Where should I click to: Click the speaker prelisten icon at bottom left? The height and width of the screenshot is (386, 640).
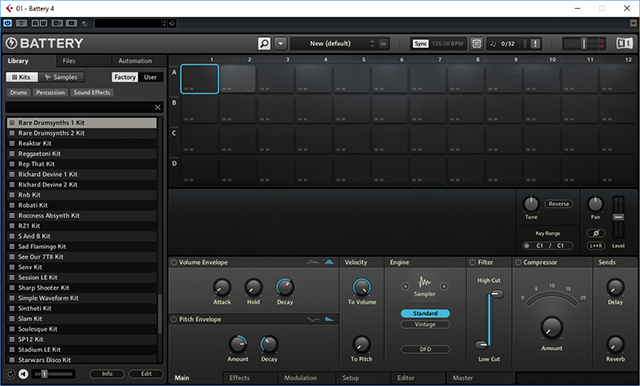tap(23, 374)
